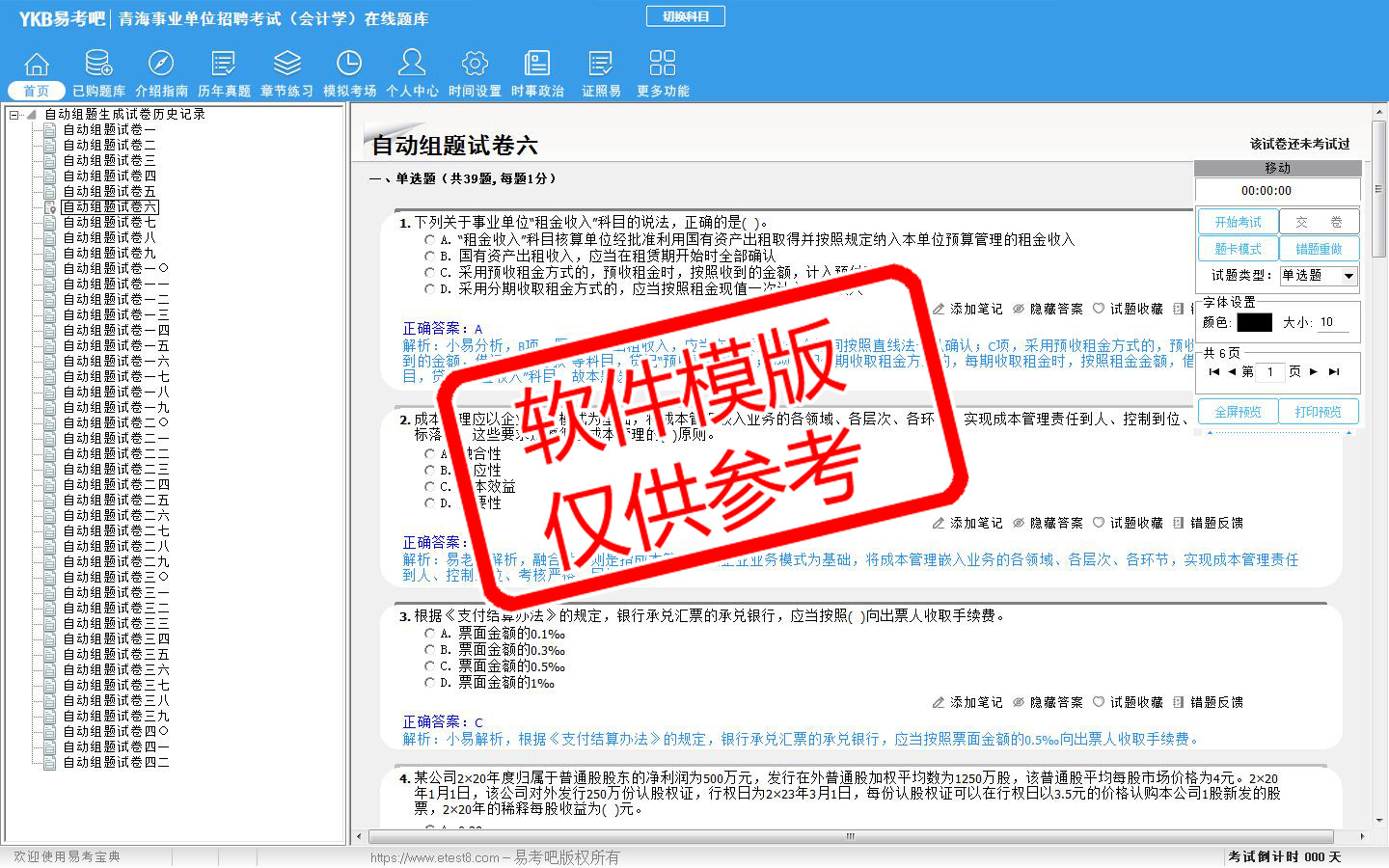Open the 个人中心 user icon
Image resolution: width=1389 pixels, height=868 pixels.
tap(412, 65)
